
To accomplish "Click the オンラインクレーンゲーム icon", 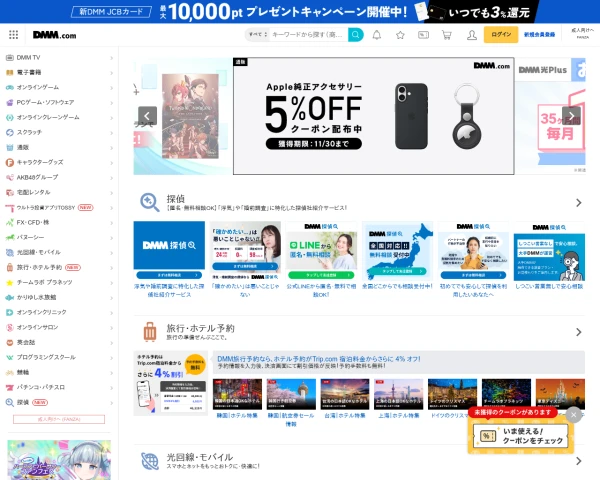I will 10,117.
